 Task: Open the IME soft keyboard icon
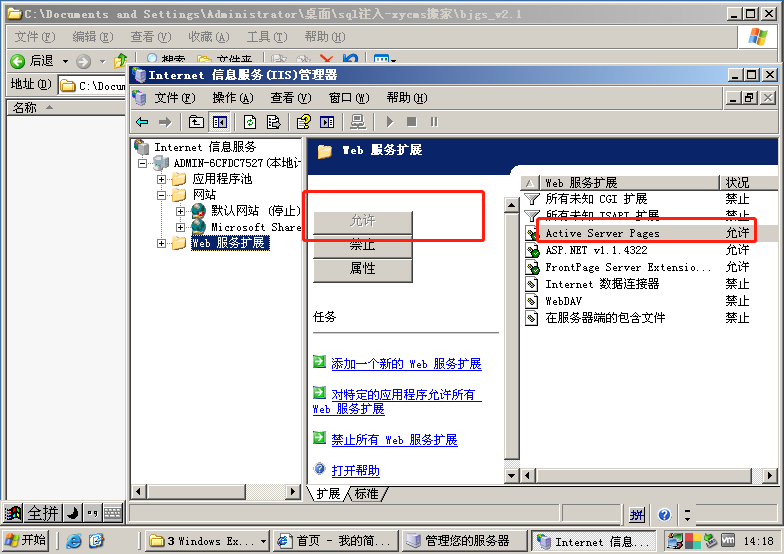[113, 513]
